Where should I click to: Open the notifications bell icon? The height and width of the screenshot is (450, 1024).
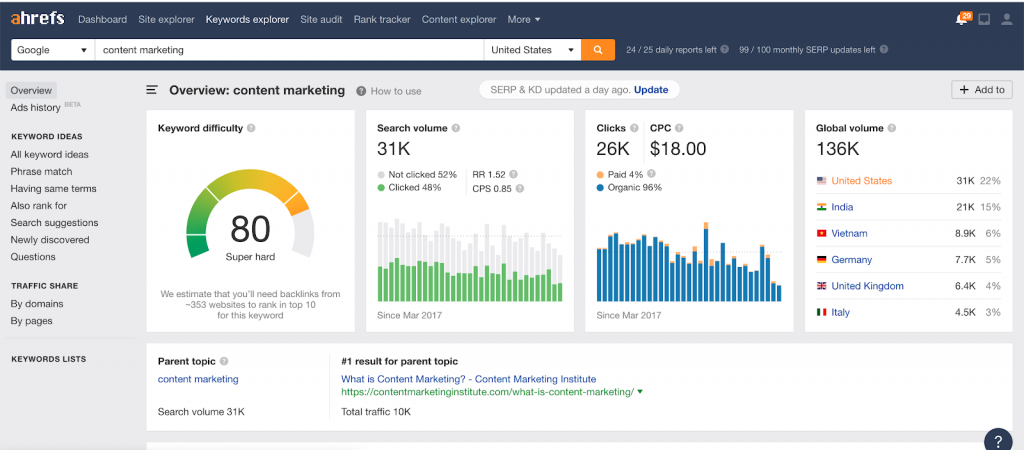pyautogui.click(x=961, y=20)
